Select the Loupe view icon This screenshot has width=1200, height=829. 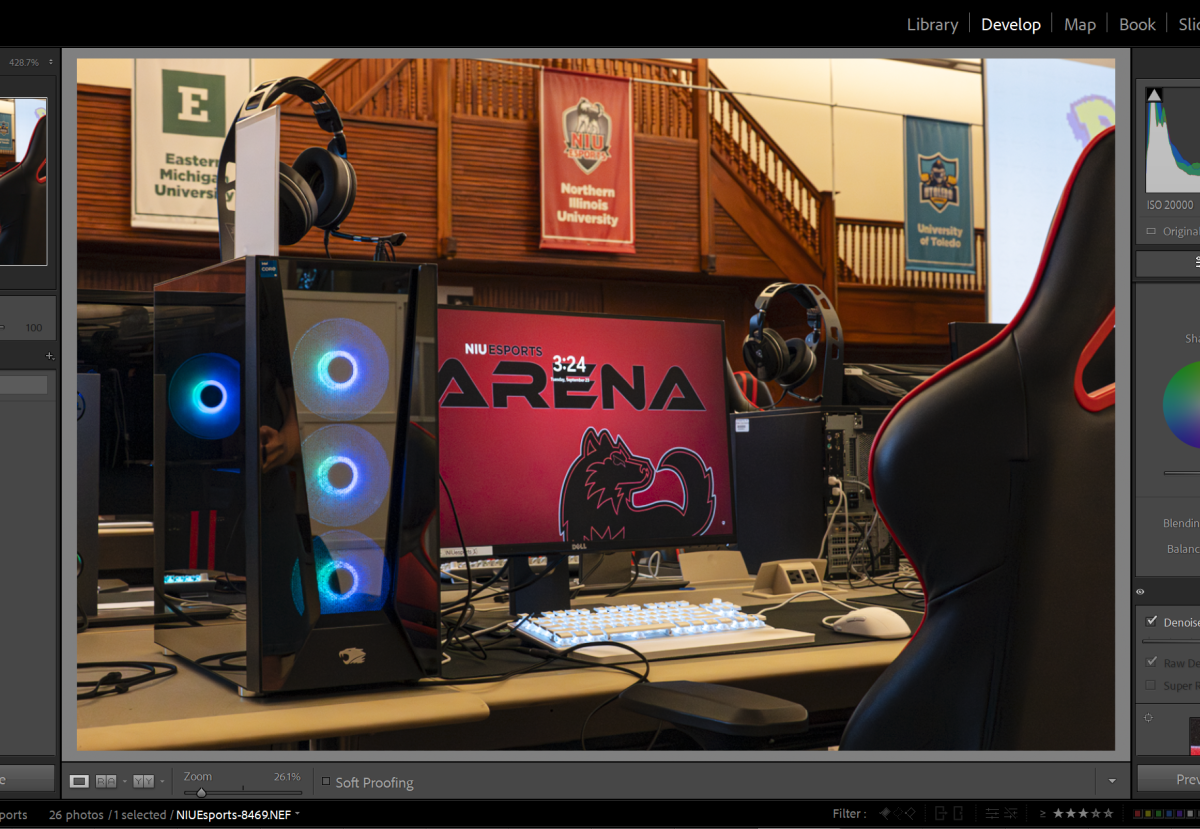(x=79, y=781)
